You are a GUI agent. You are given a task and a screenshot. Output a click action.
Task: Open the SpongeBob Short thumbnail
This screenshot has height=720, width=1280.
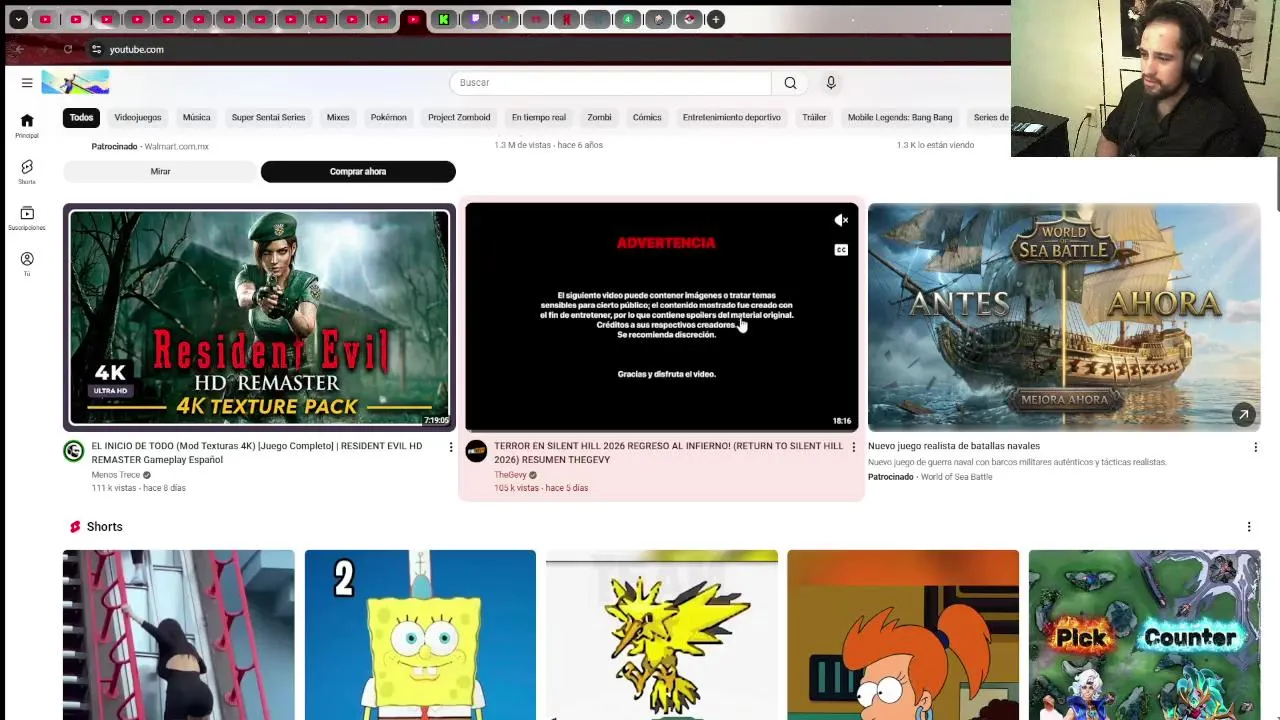420,635
